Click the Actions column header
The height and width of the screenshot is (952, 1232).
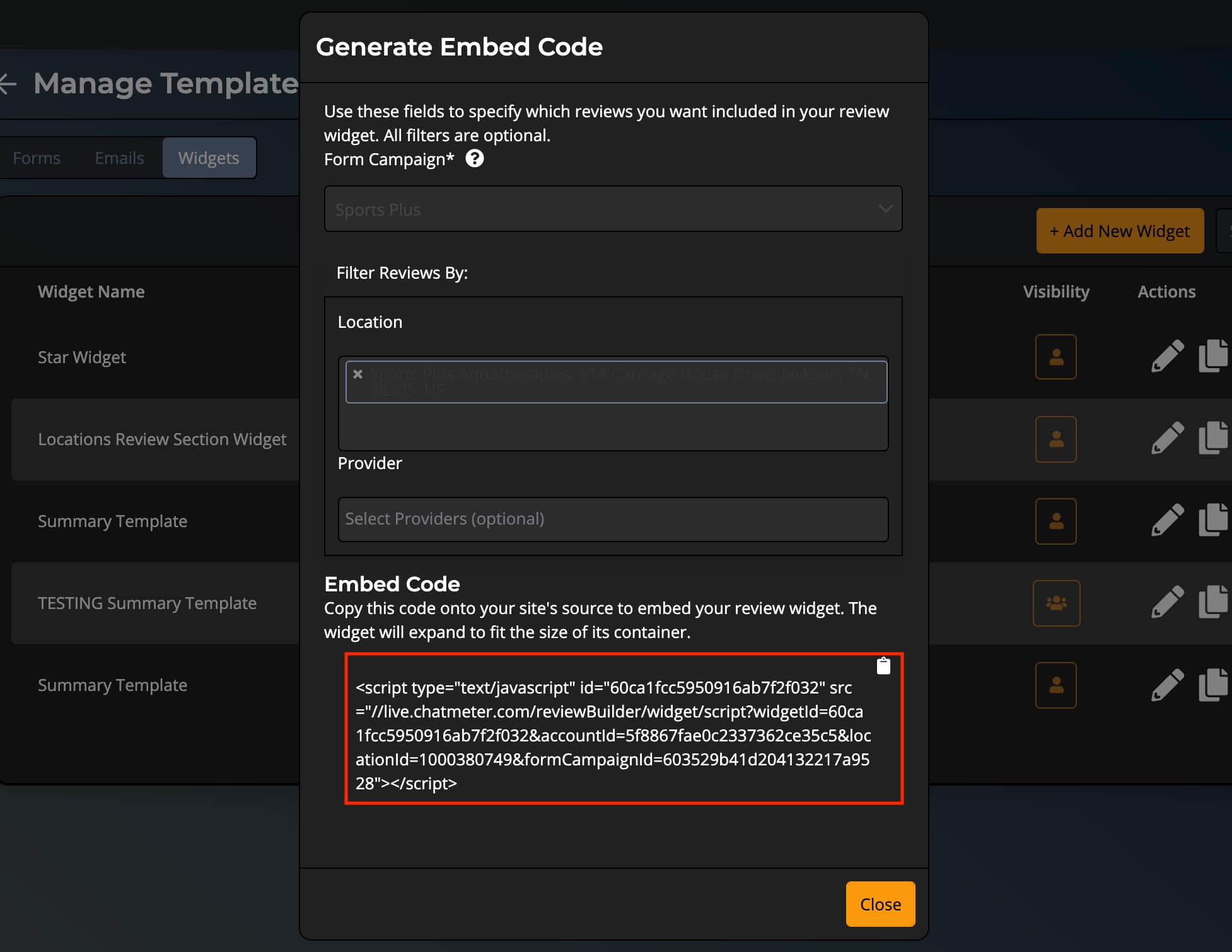coord(1166,291)
